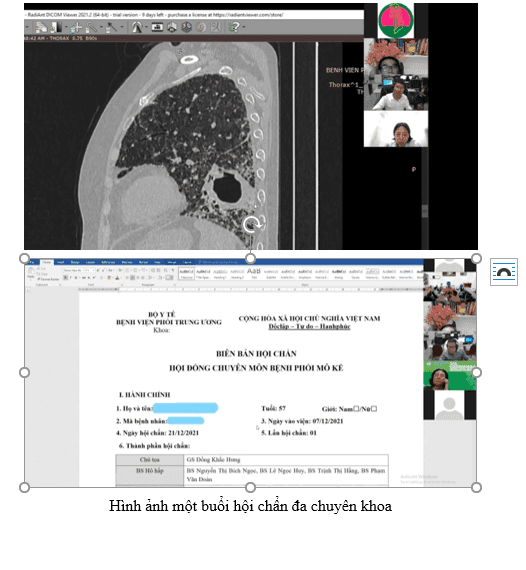Expand the zoom tool dropdown arrow
The height and width of the screenshot is (570, 526).
[x=101, y=27]
